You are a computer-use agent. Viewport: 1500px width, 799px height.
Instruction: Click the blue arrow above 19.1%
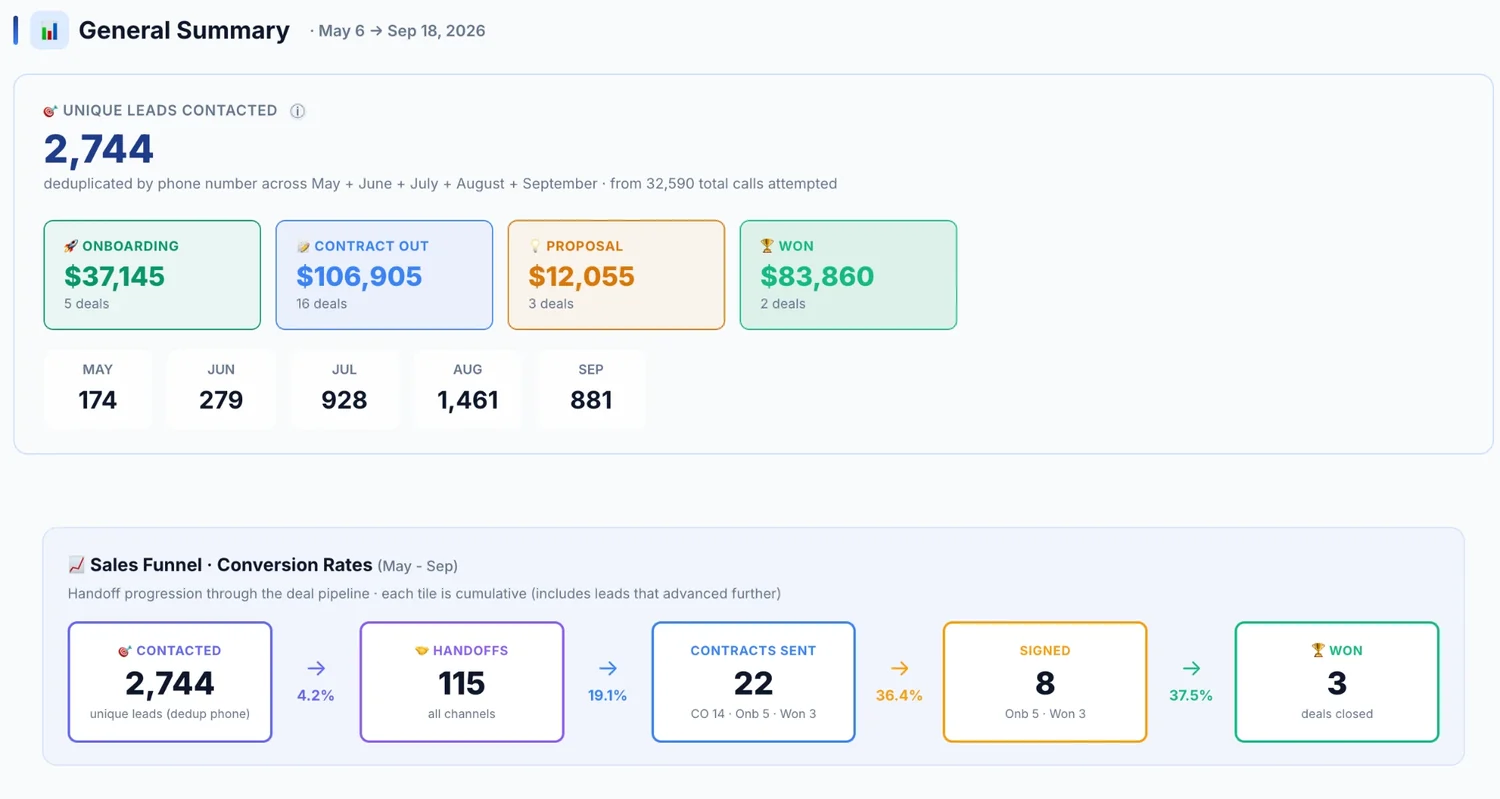(x=608, y=669)
